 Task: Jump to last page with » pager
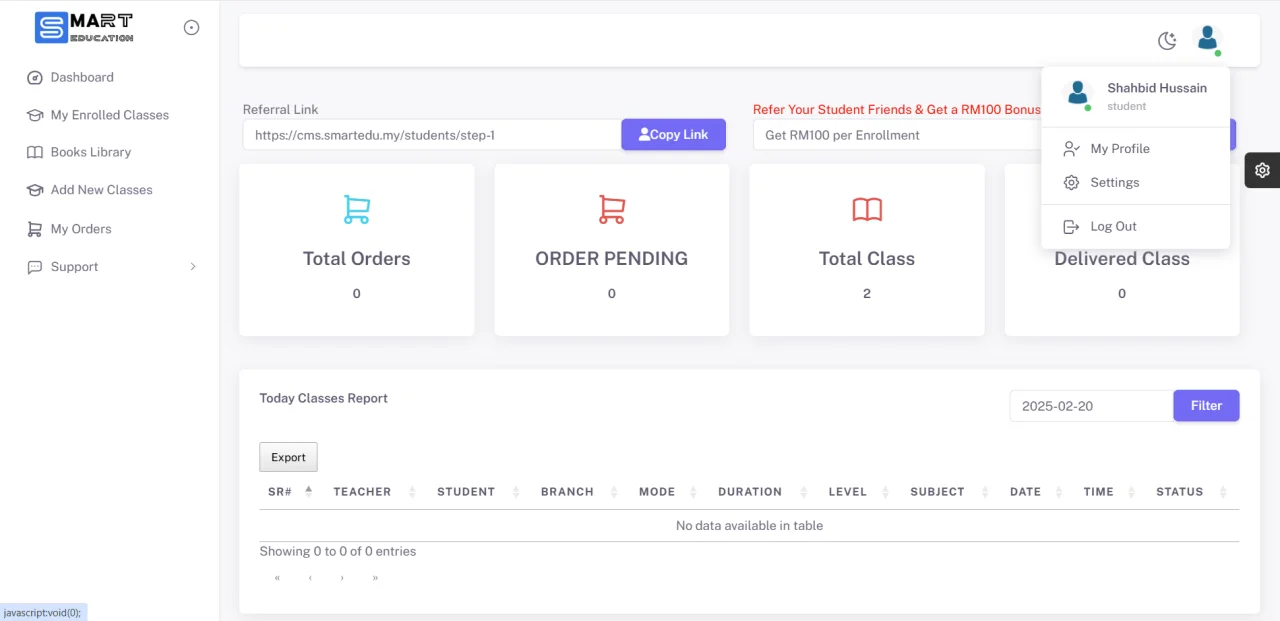(375, 578)
